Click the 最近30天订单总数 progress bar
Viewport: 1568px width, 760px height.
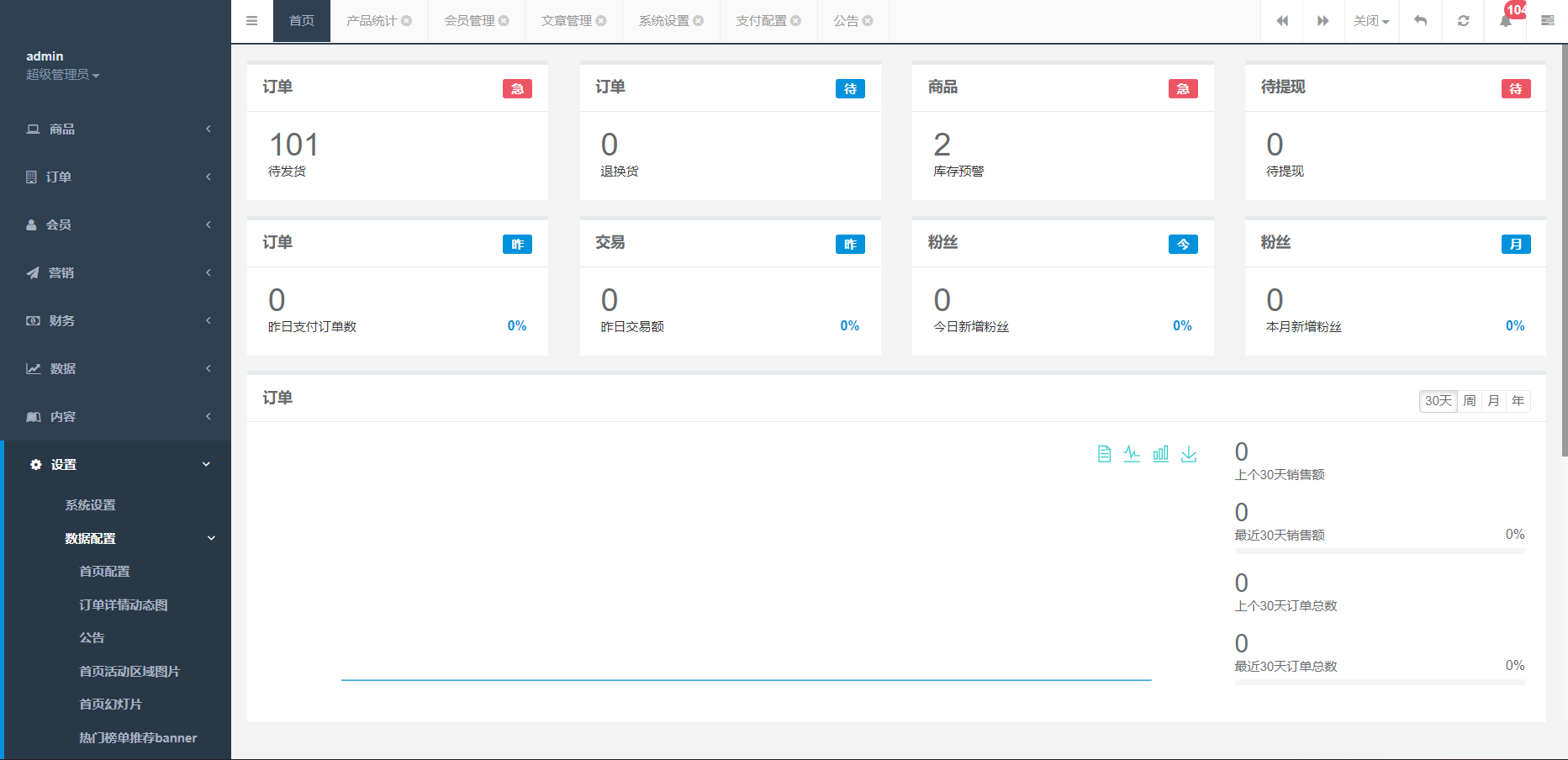point(1380,683)
